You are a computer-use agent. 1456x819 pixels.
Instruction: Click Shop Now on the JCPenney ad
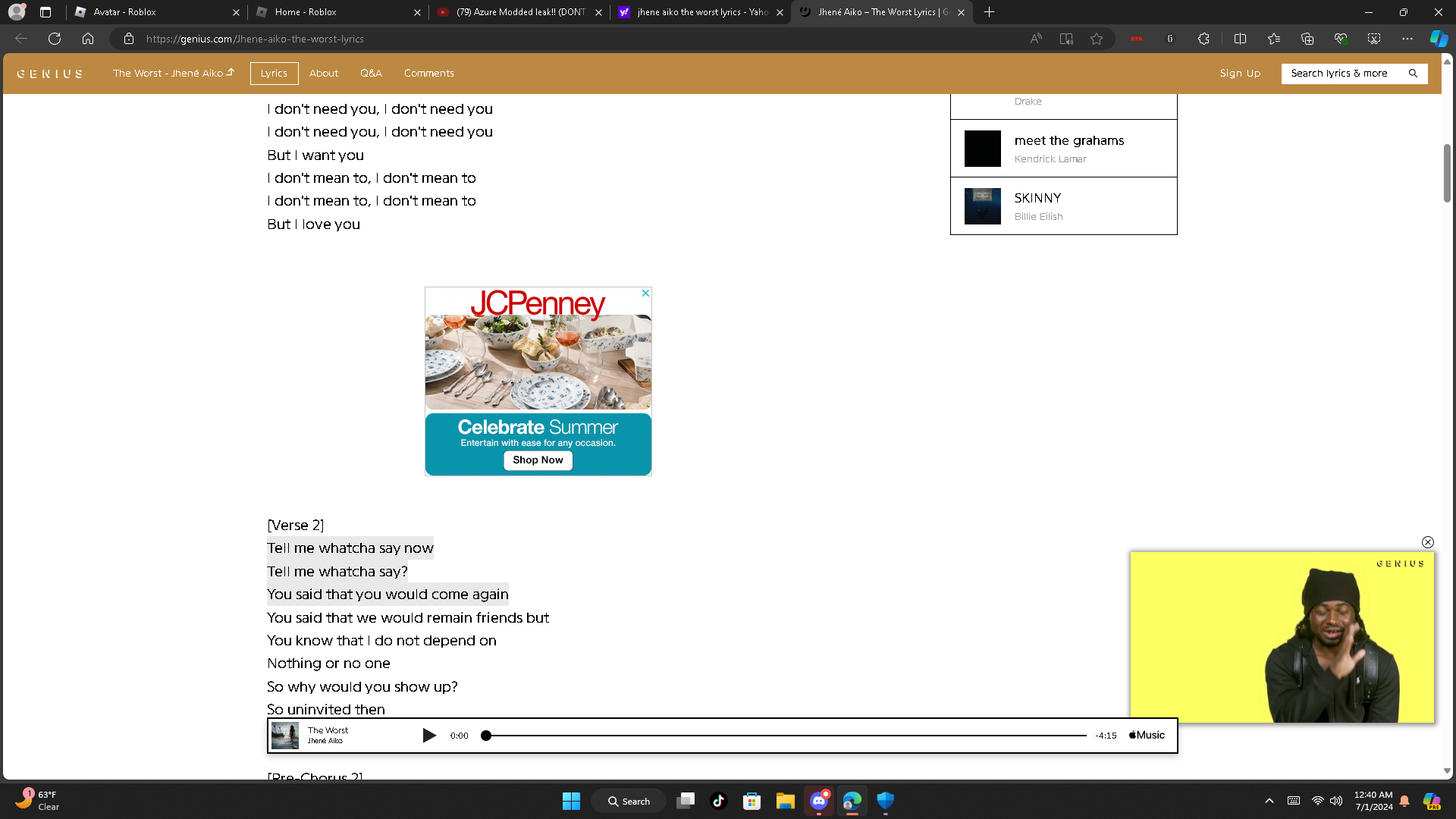(x=538, y=460)
